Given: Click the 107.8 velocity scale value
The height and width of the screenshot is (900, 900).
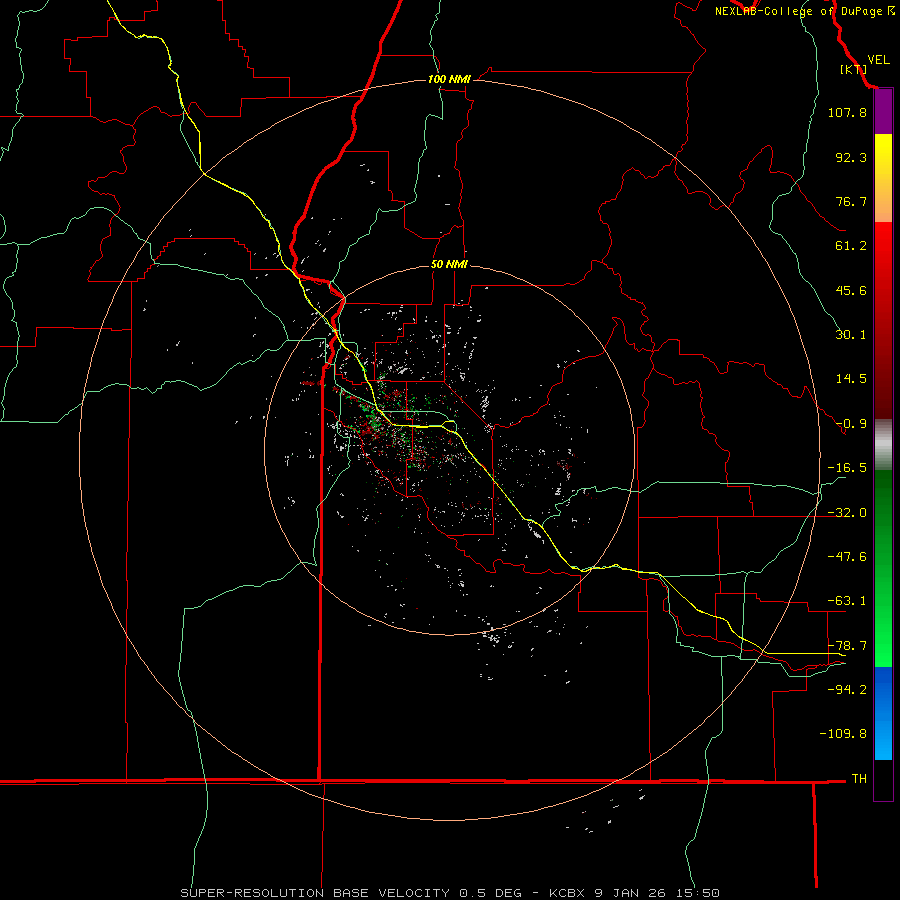Looking at the screenshot, I should pos(847,112).
